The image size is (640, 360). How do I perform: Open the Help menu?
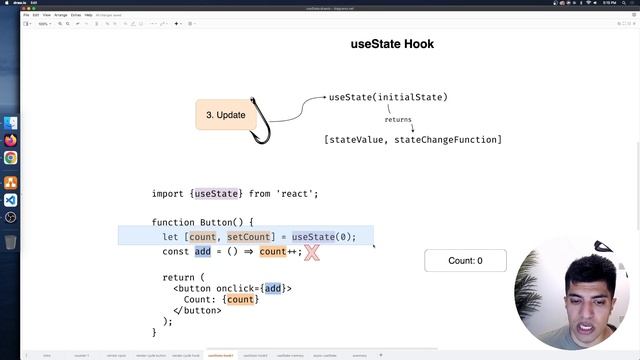pyautogui.click(x=89, y=15)
